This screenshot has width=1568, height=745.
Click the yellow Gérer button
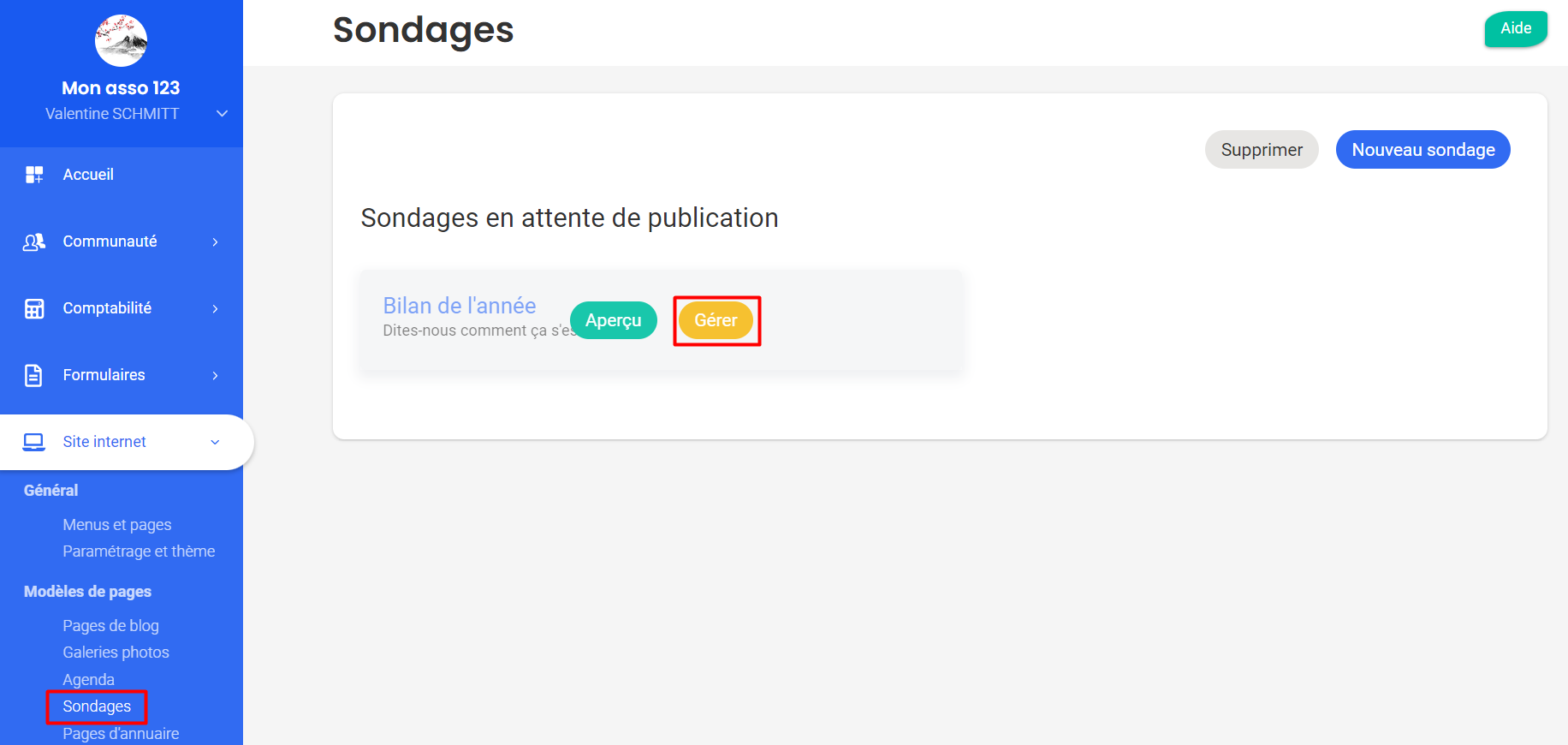[x=716, y=320]
